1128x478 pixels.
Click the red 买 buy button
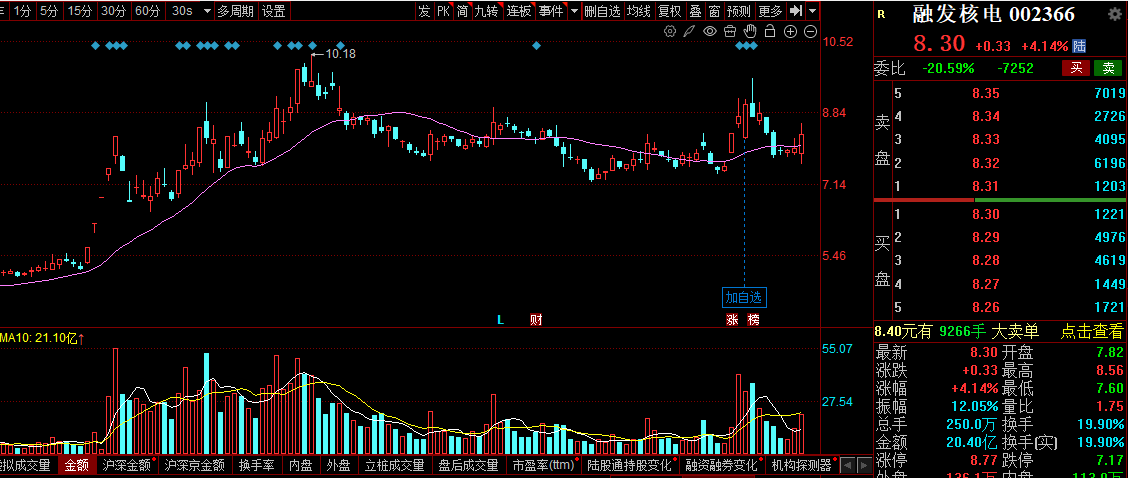tap(1075, 68)
